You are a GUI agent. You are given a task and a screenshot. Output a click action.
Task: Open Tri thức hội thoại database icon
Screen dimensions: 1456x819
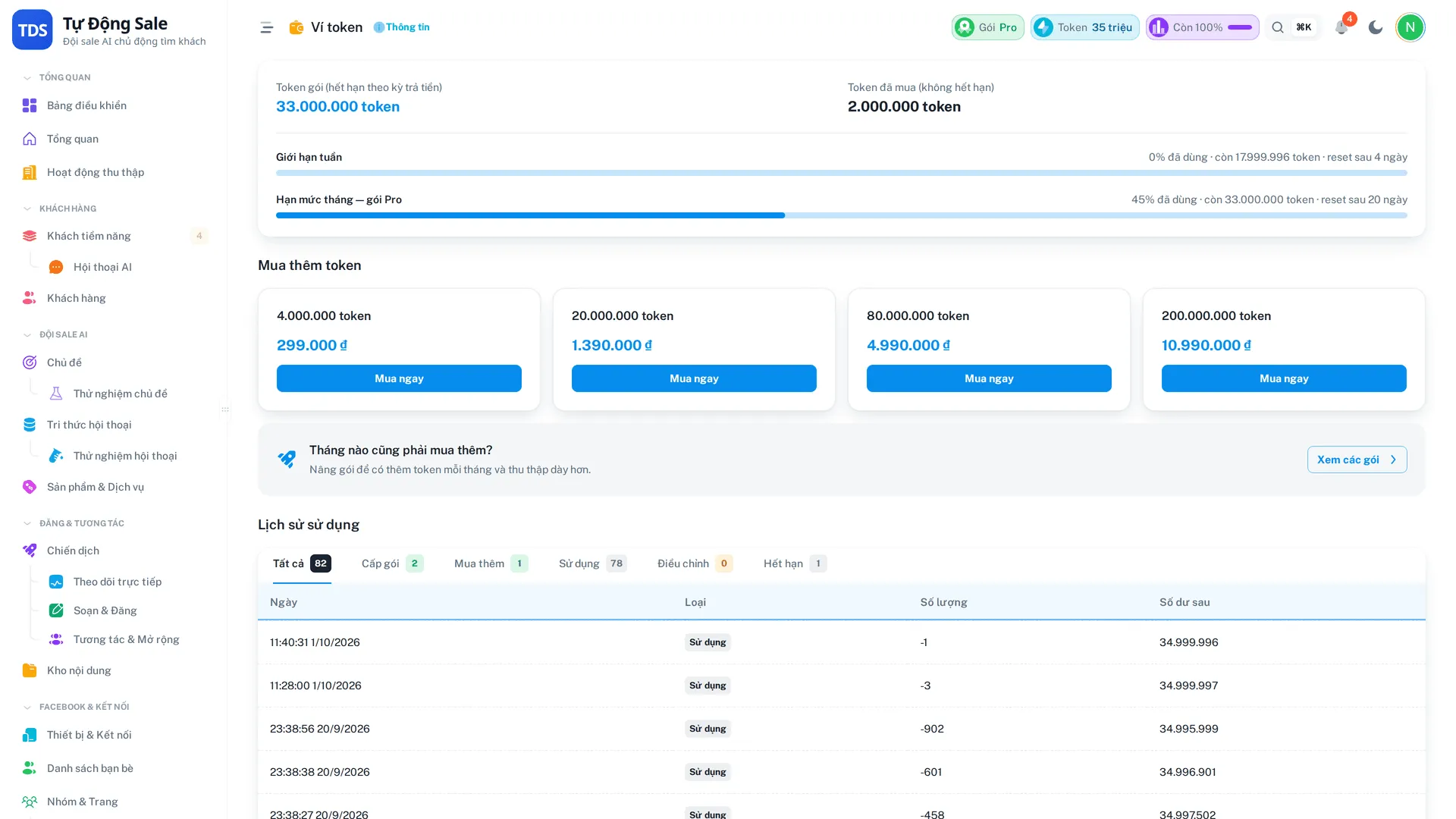pos(30,425)
